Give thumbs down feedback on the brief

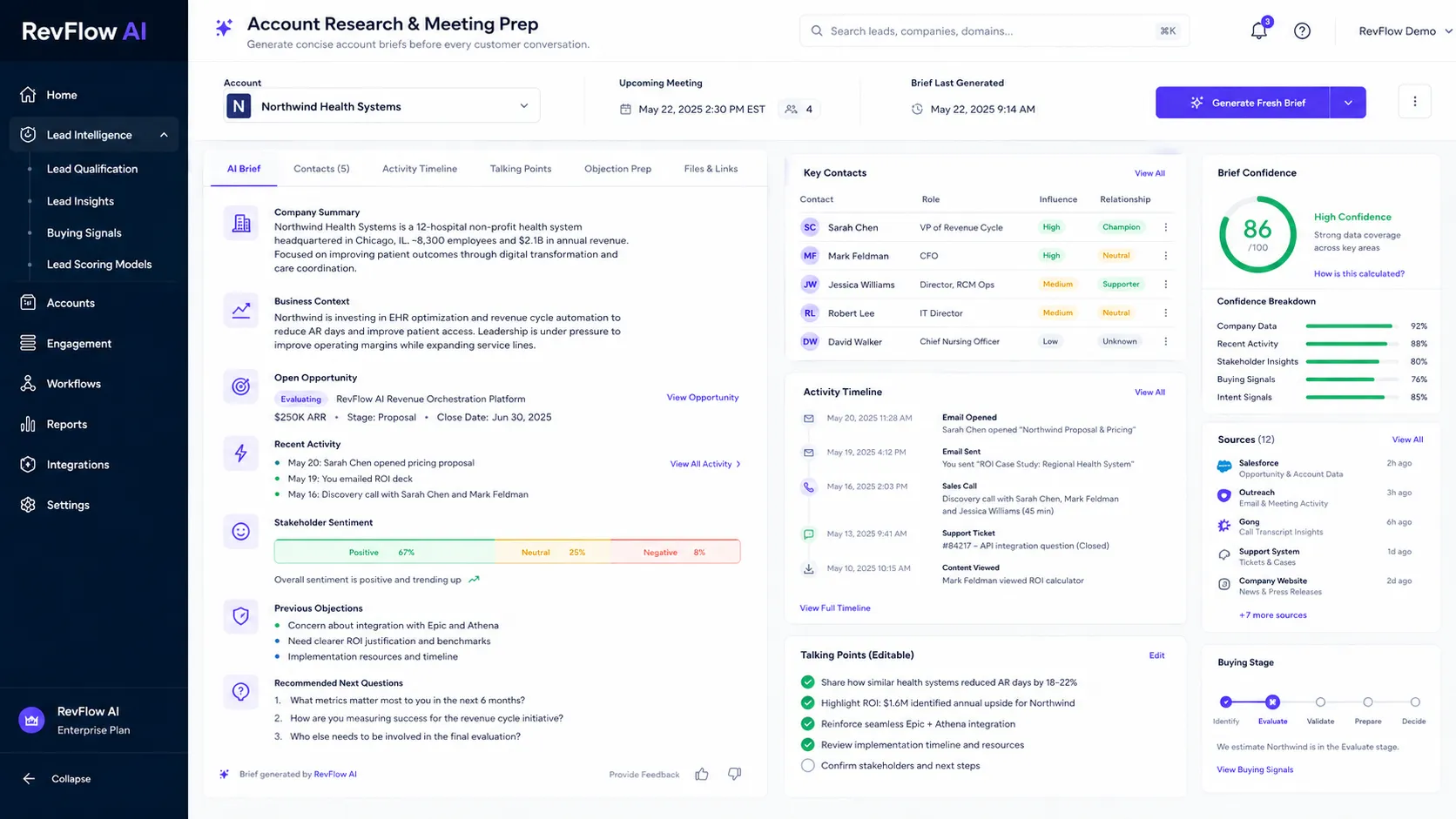tap(735, 774)
